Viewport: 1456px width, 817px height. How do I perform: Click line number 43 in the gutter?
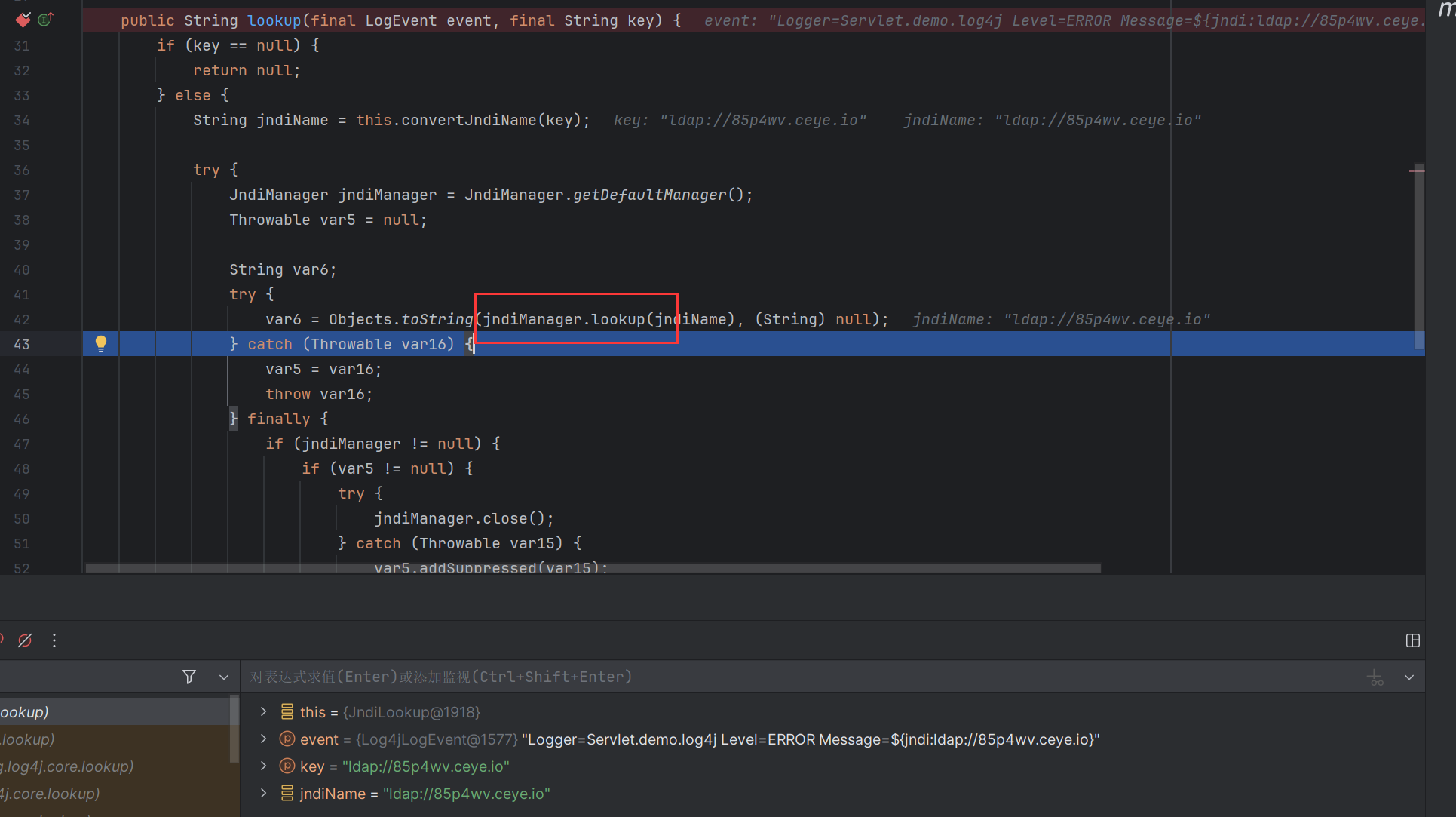(x=22, y=344)
